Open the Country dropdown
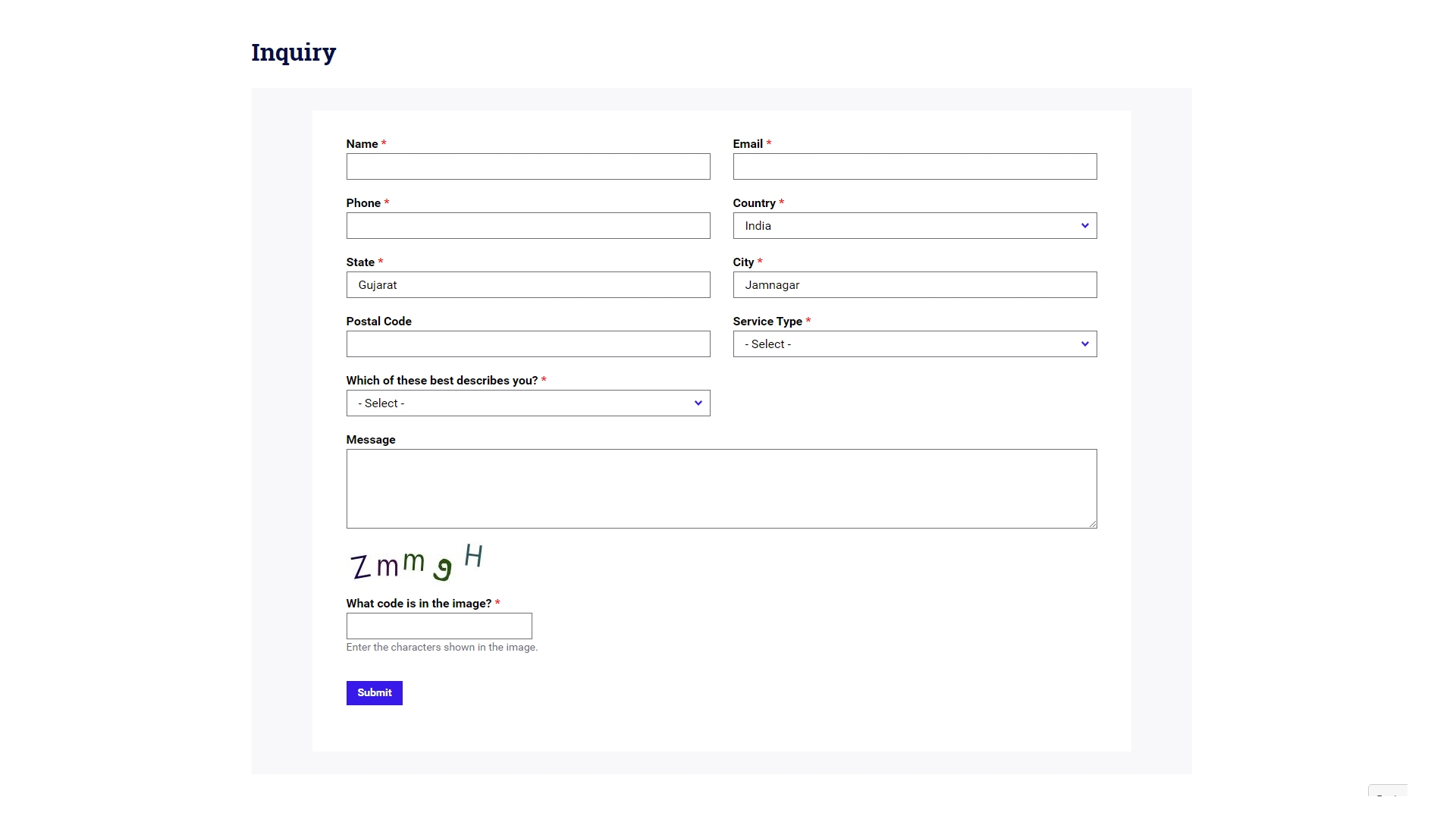1456x819 pixels. (x=914, y=225)
